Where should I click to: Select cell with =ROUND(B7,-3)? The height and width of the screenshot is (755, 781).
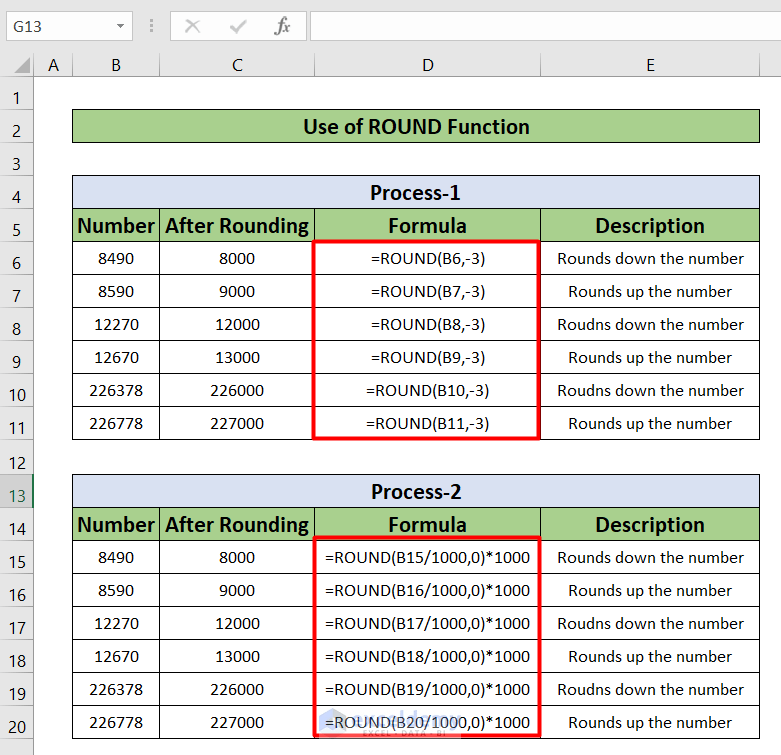pyautogui.click(x=427, y=291)
